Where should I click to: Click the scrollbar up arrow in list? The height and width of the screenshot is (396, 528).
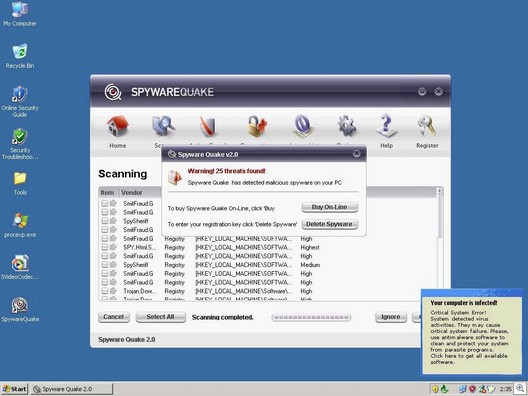[x=439, y=191]
